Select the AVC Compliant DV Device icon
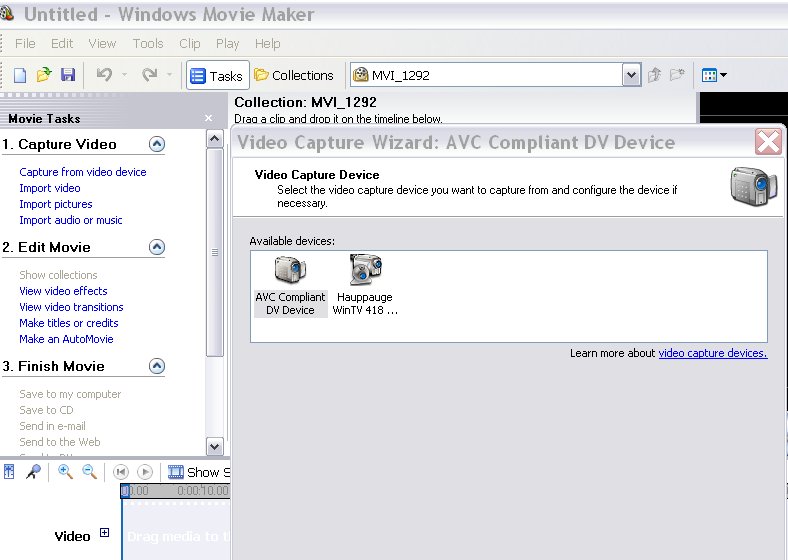This screenshot has height=560, width=788. (290, 286)
